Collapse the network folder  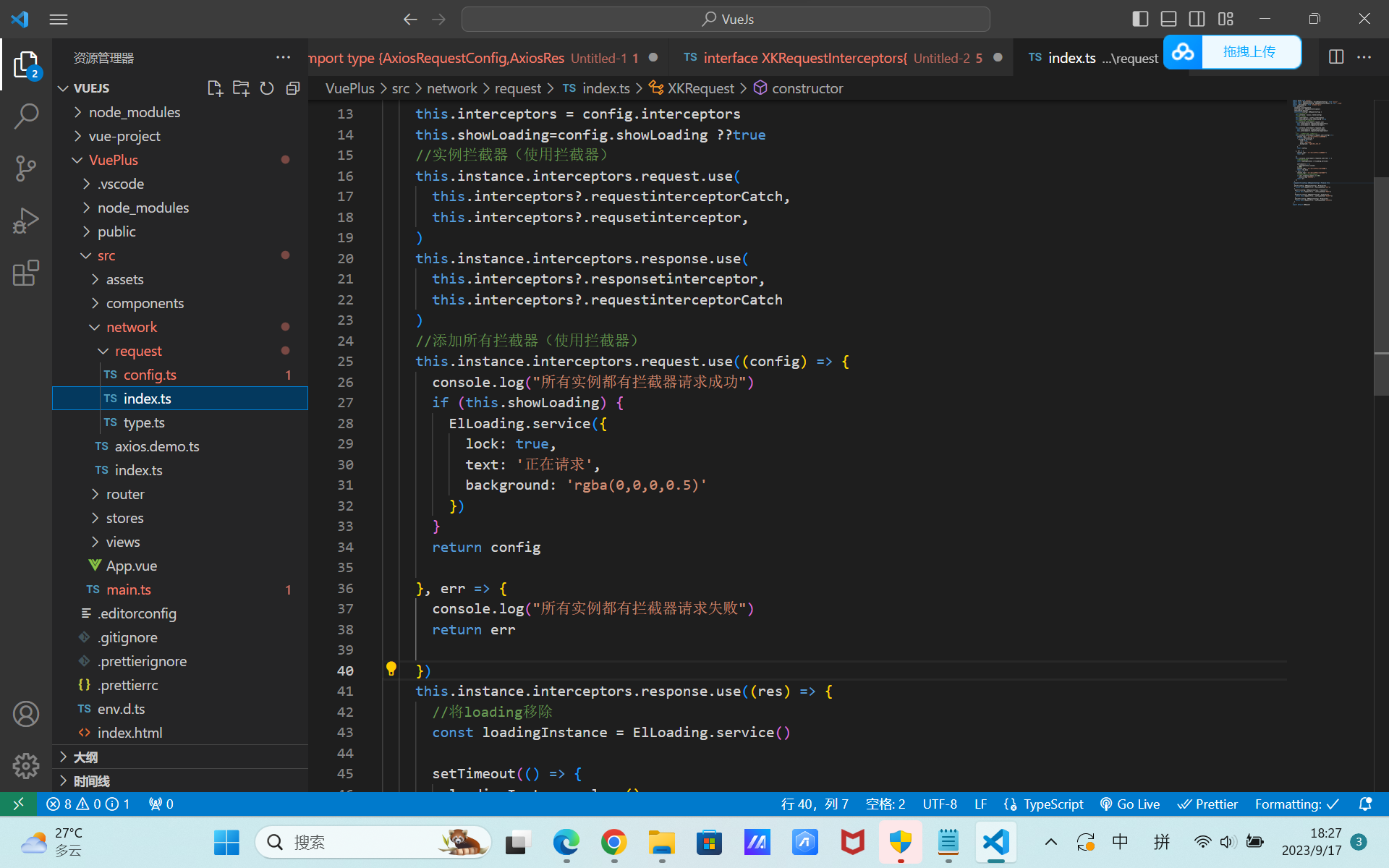(131, 327)
